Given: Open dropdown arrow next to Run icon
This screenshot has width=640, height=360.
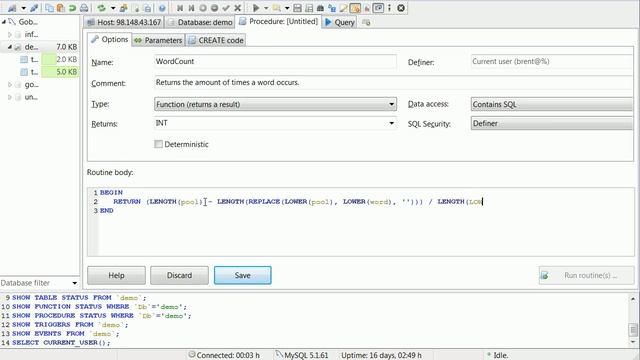Looking at the screenshot, I should [266, 8].
